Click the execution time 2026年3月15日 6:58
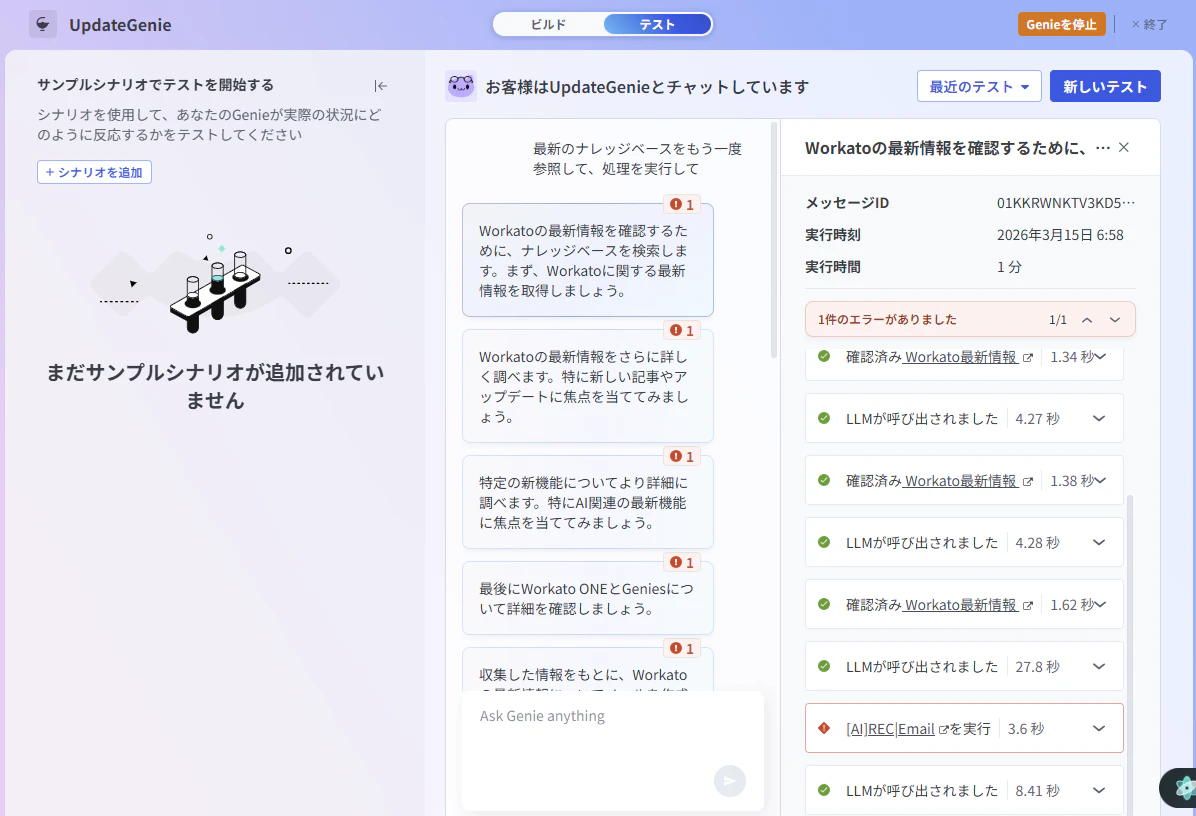This screenshot has height=816, width=1196. [x=1060, y=235]
